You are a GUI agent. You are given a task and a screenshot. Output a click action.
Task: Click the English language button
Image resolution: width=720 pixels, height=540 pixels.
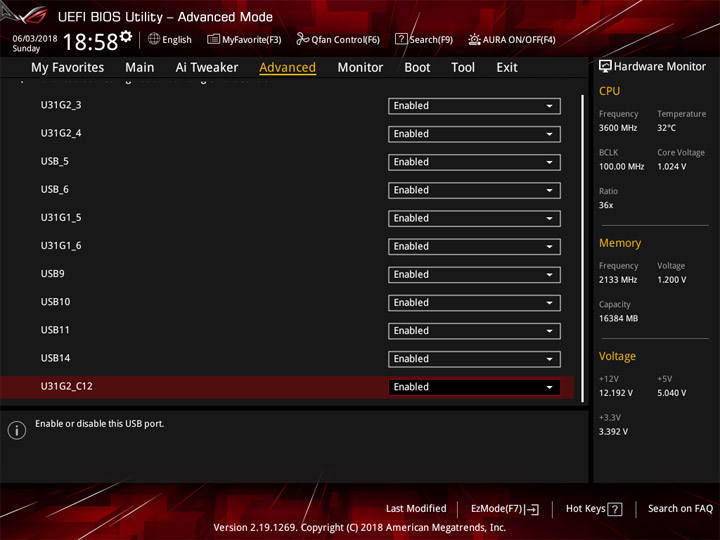pyautogui.click(x=170, y=39)
